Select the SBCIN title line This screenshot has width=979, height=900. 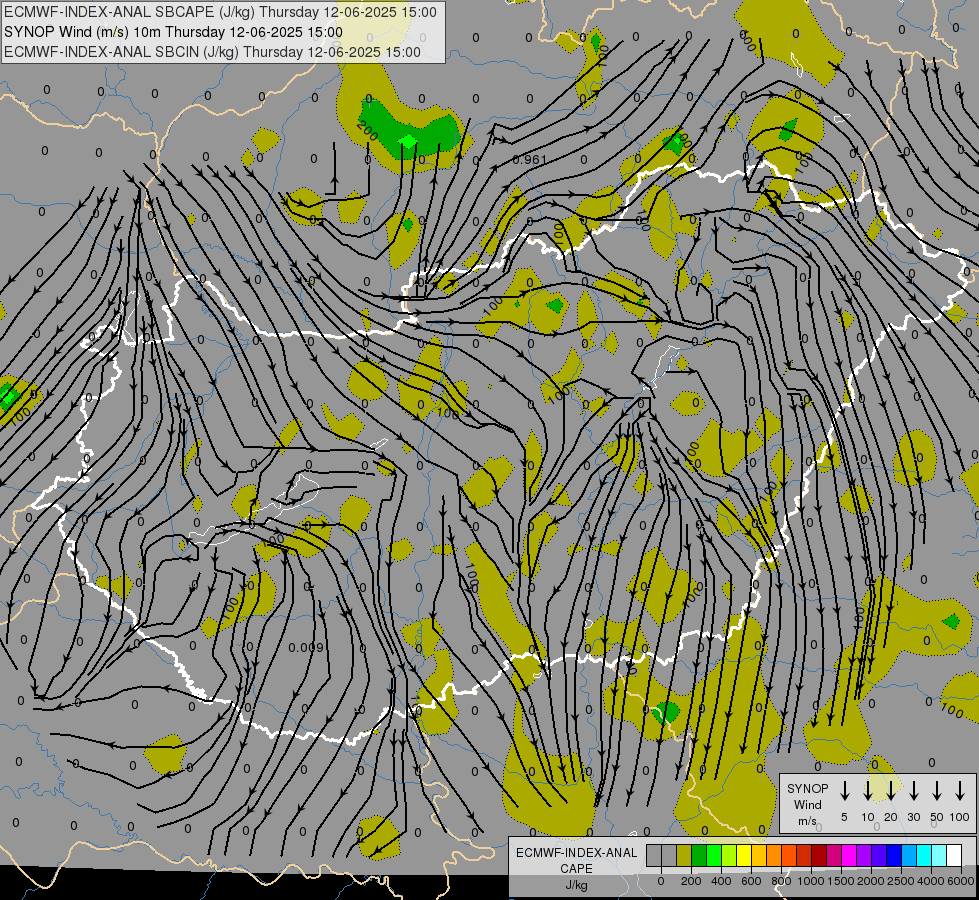(212, 52)
